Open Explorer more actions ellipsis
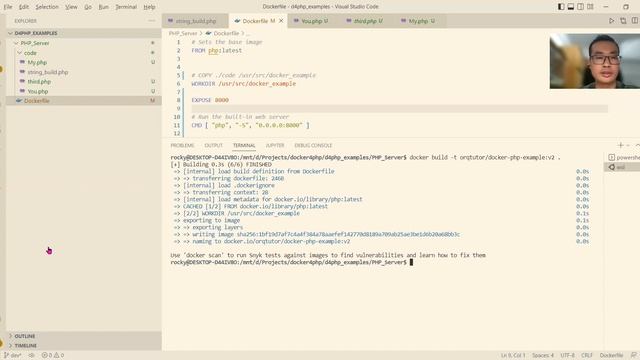 (151, 21)
